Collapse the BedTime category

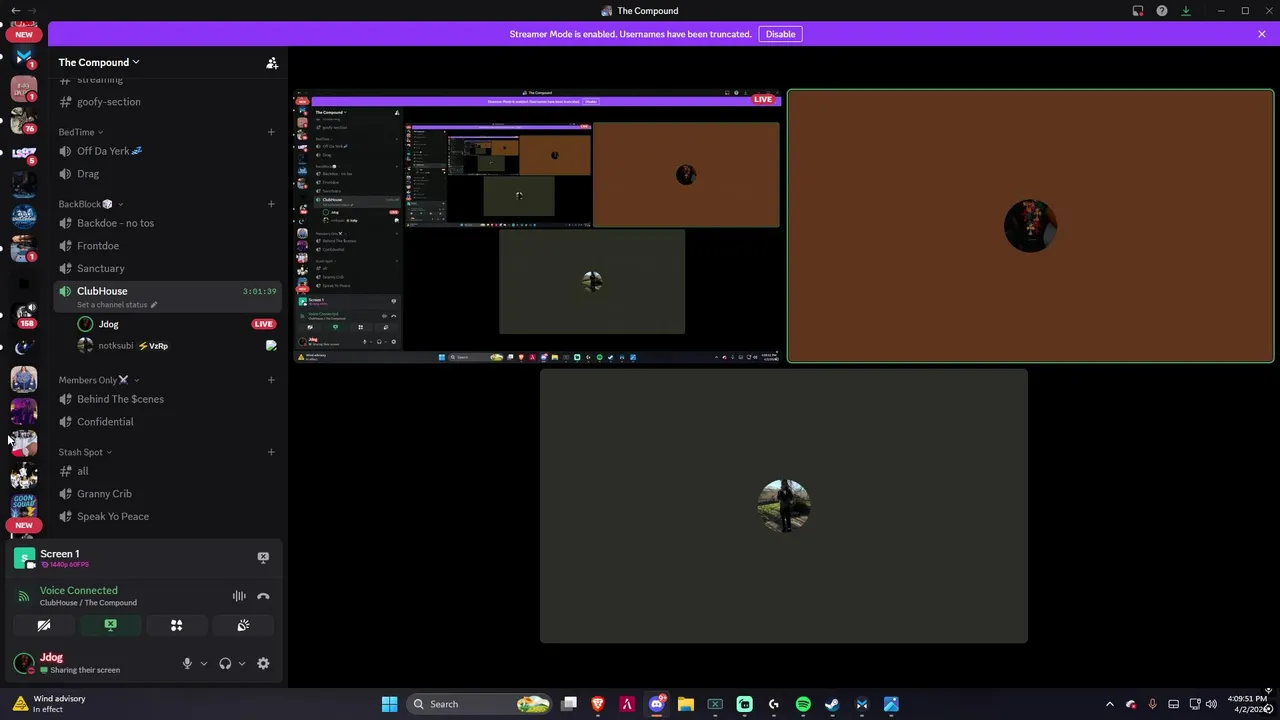click(80, 132)
